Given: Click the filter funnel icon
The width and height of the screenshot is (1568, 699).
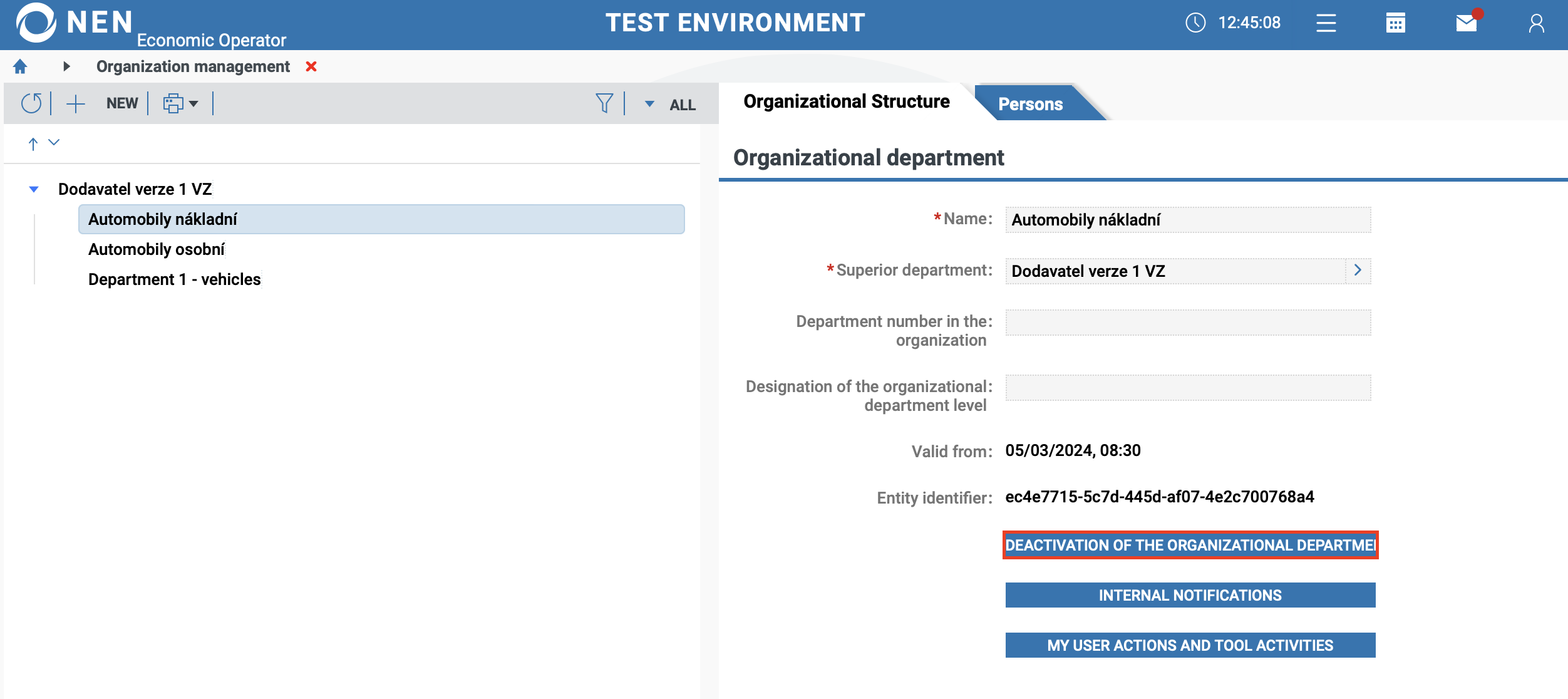Looking at the screenshot, I should [604, 103].
